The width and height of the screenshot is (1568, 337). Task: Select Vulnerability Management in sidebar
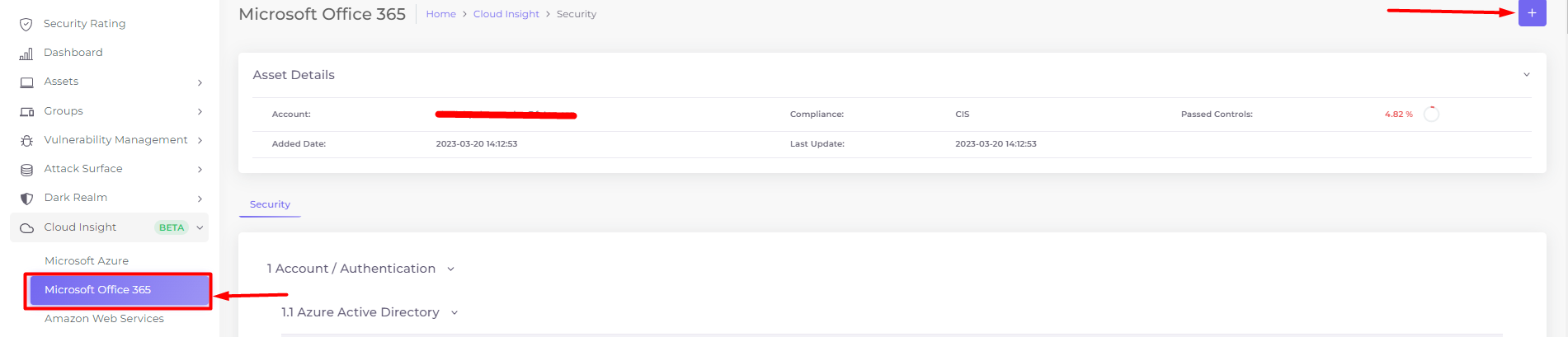coord(115,140)
